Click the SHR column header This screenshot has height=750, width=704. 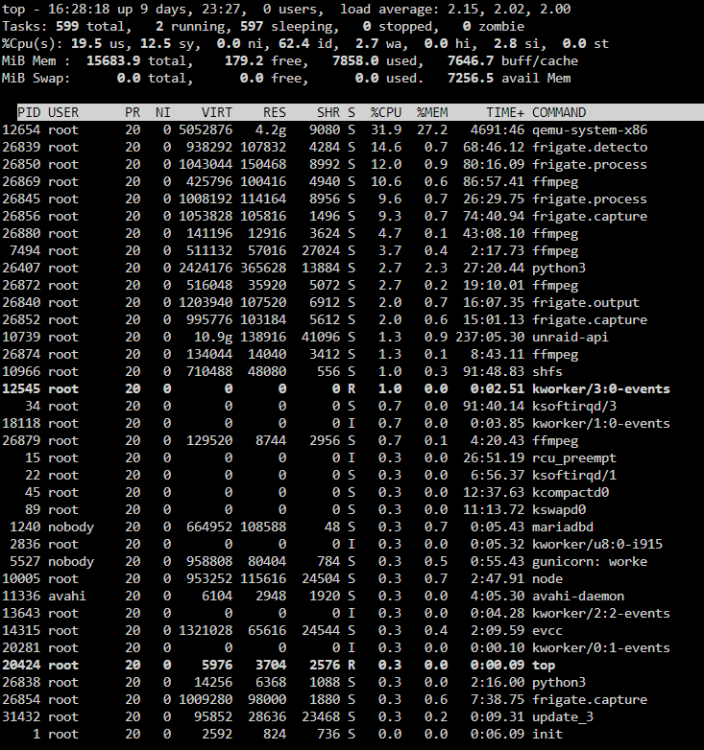(328, 112)
